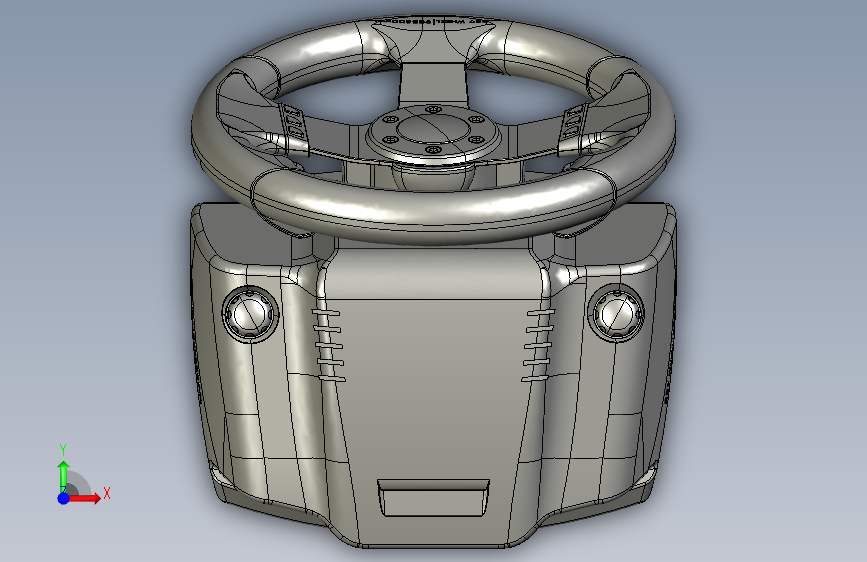
Task: Select the rectangular recess at the base front
Action: tap(433, 498)
